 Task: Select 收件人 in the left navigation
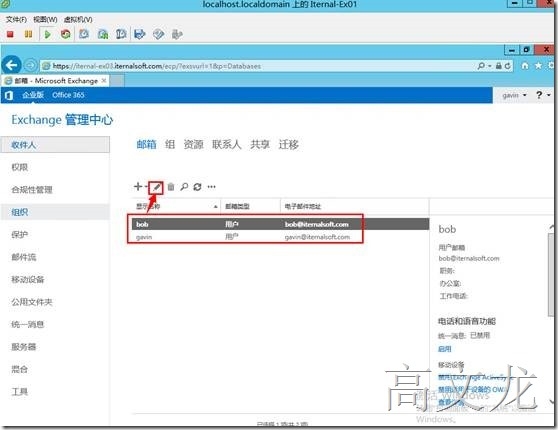coord(55,145)
